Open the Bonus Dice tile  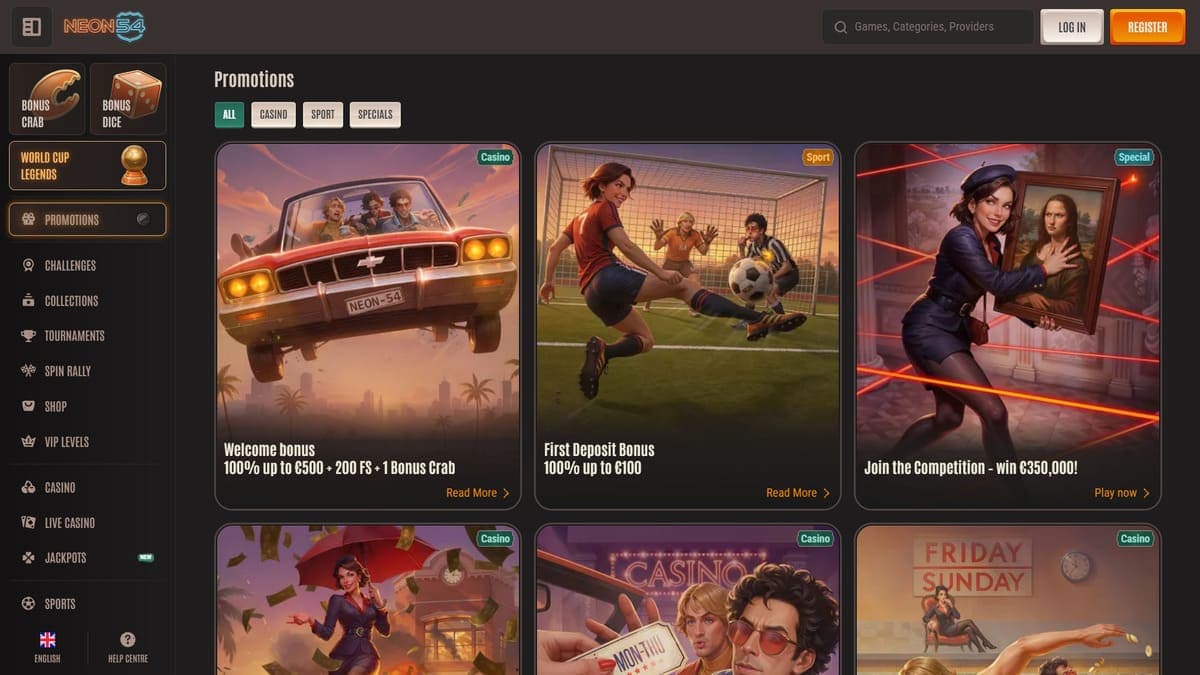coord(128,99)
